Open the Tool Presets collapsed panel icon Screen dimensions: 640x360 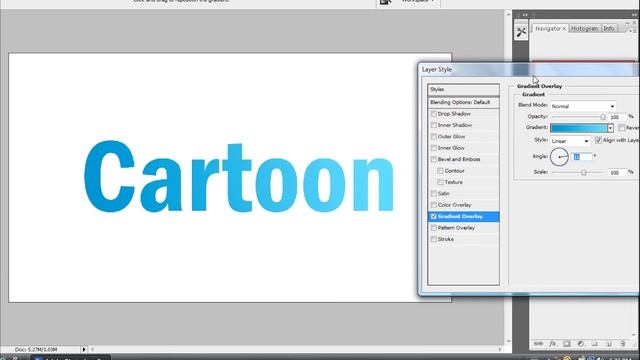pyautogui.click(x=521, y=32)
